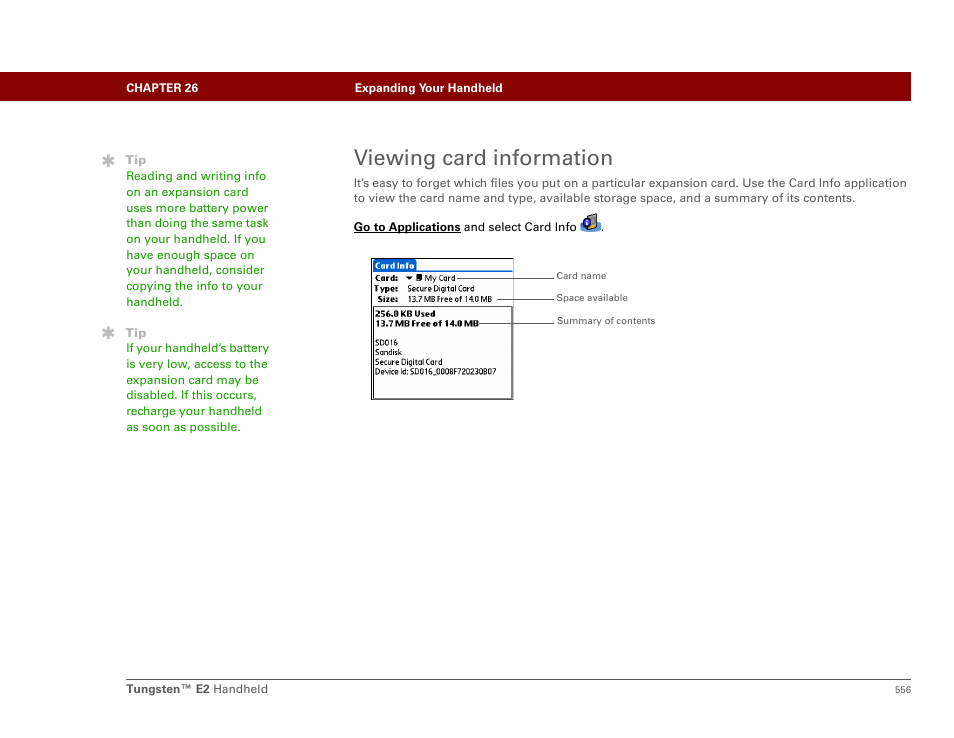
Task: Select the Card Info title tab
Action: click(x=394, y=266)
